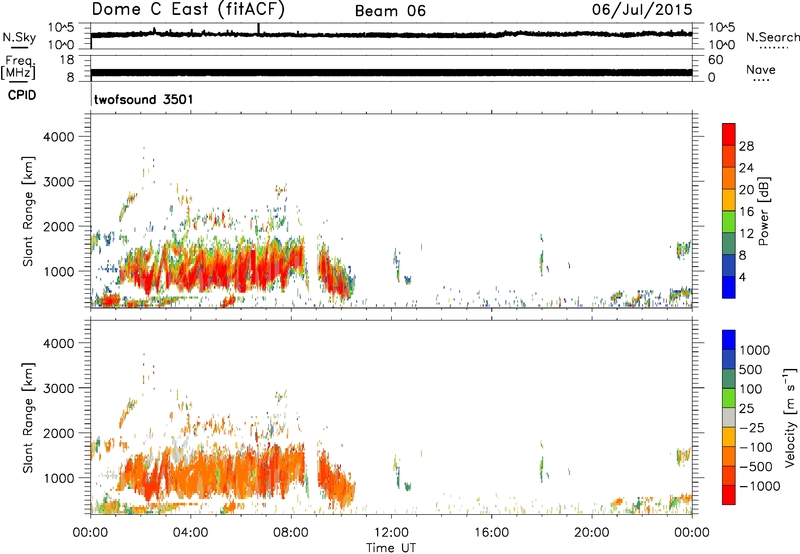Select the red top segment of Power colorbar
Image resolution: width=800 pixels, height=554 pixels.
click(x=729, y=134)
